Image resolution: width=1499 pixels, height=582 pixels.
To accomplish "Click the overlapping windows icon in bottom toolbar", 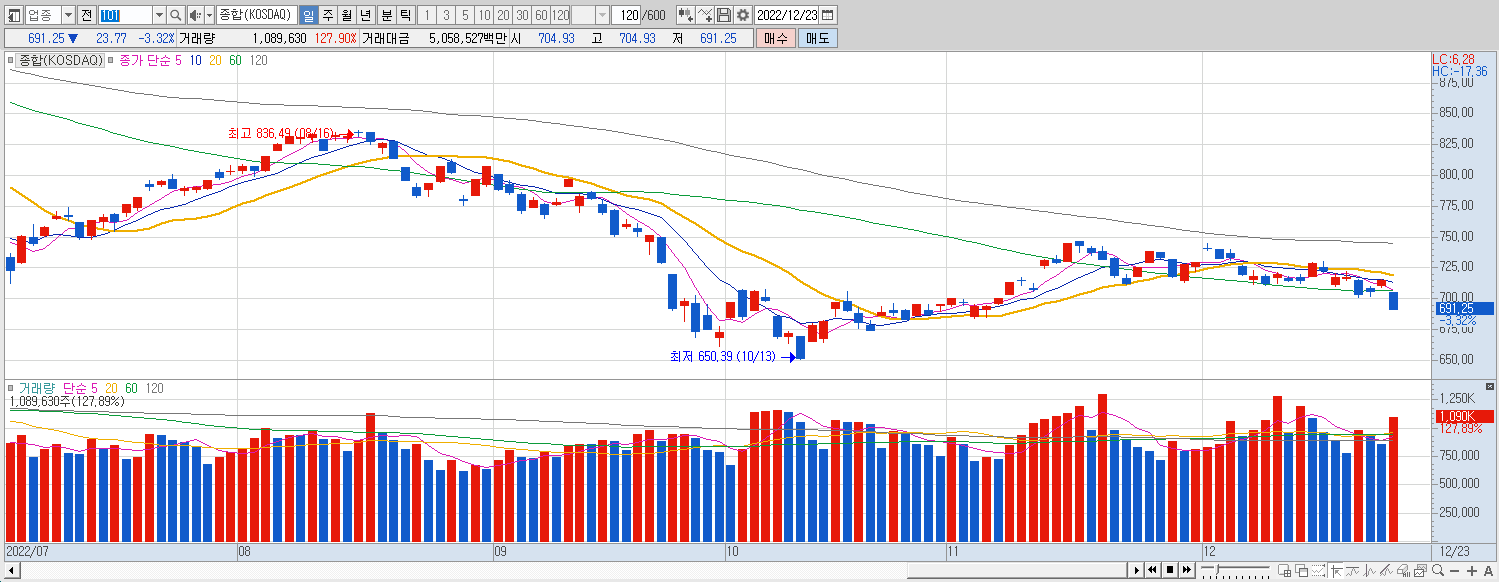I will pyautogui.click(x=1302, y=571).
